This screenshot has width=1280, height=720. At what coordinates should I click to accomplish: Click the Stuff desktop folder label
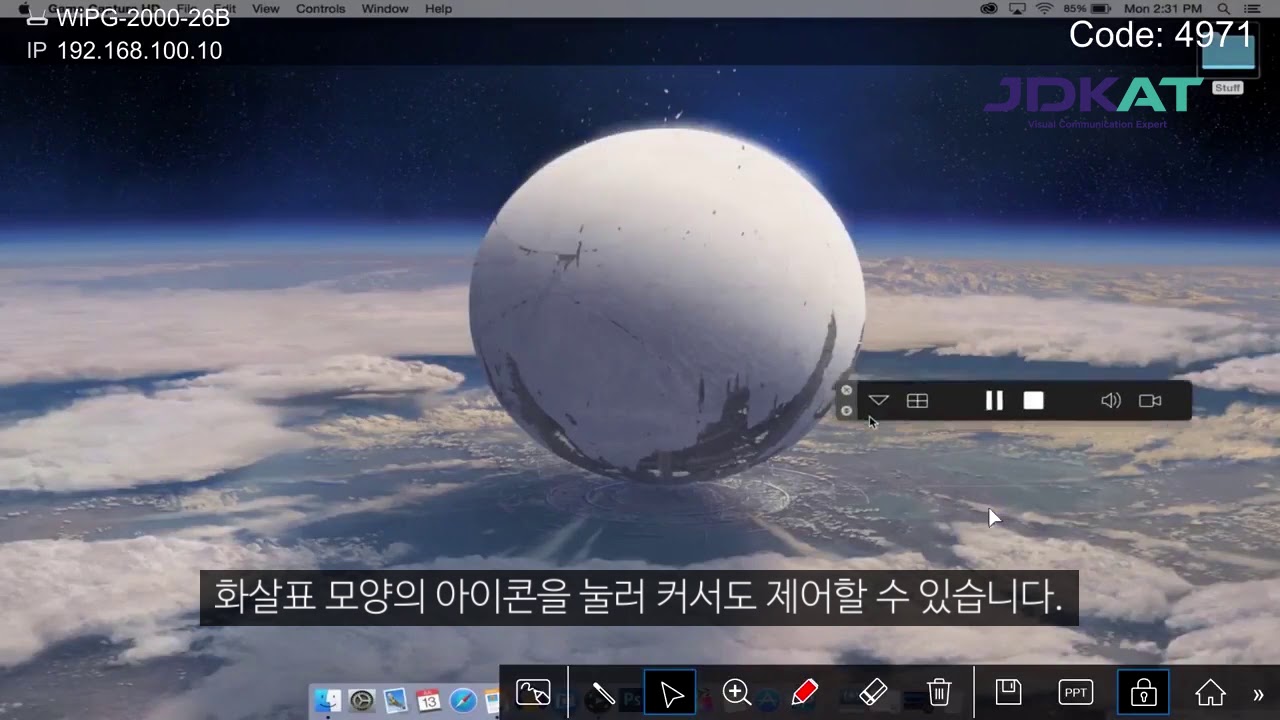coord(1227,88)
